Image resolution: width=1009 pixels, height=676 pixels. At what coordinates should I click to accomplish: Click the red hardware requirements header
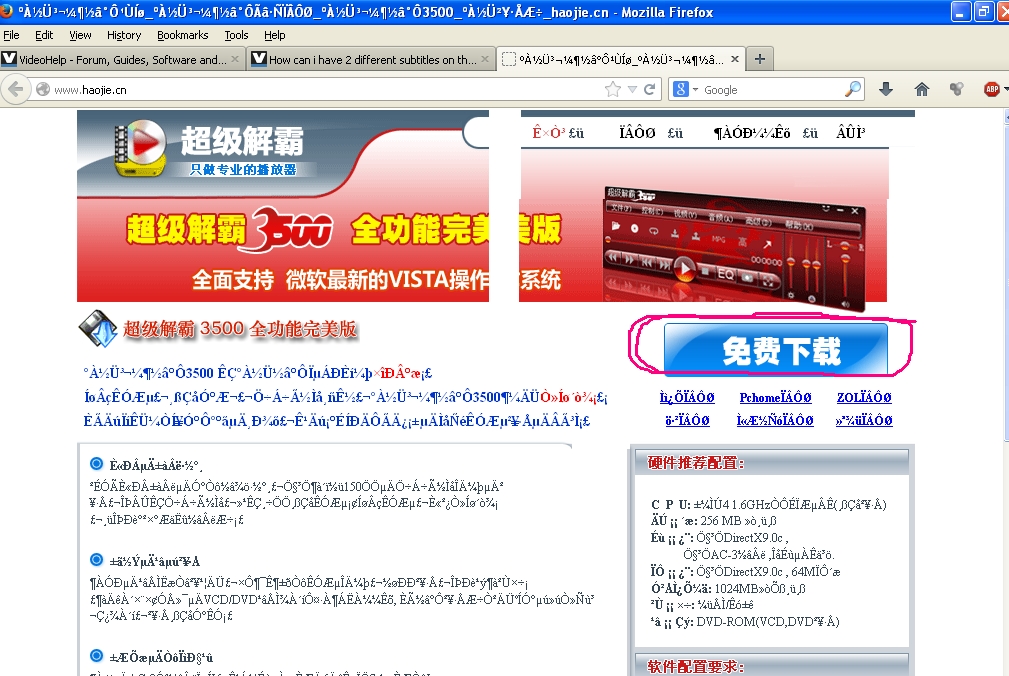click(x=696, y=463)
